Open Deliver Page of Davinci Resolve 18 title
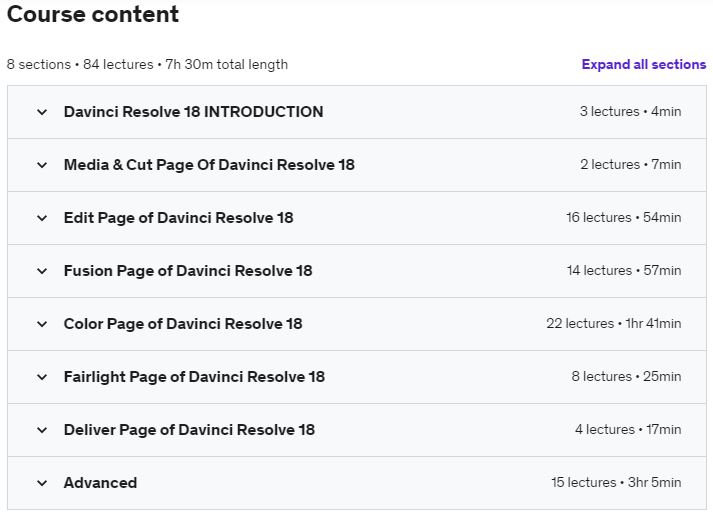Screen dimensions: 713x515 [x=189, y=430]
